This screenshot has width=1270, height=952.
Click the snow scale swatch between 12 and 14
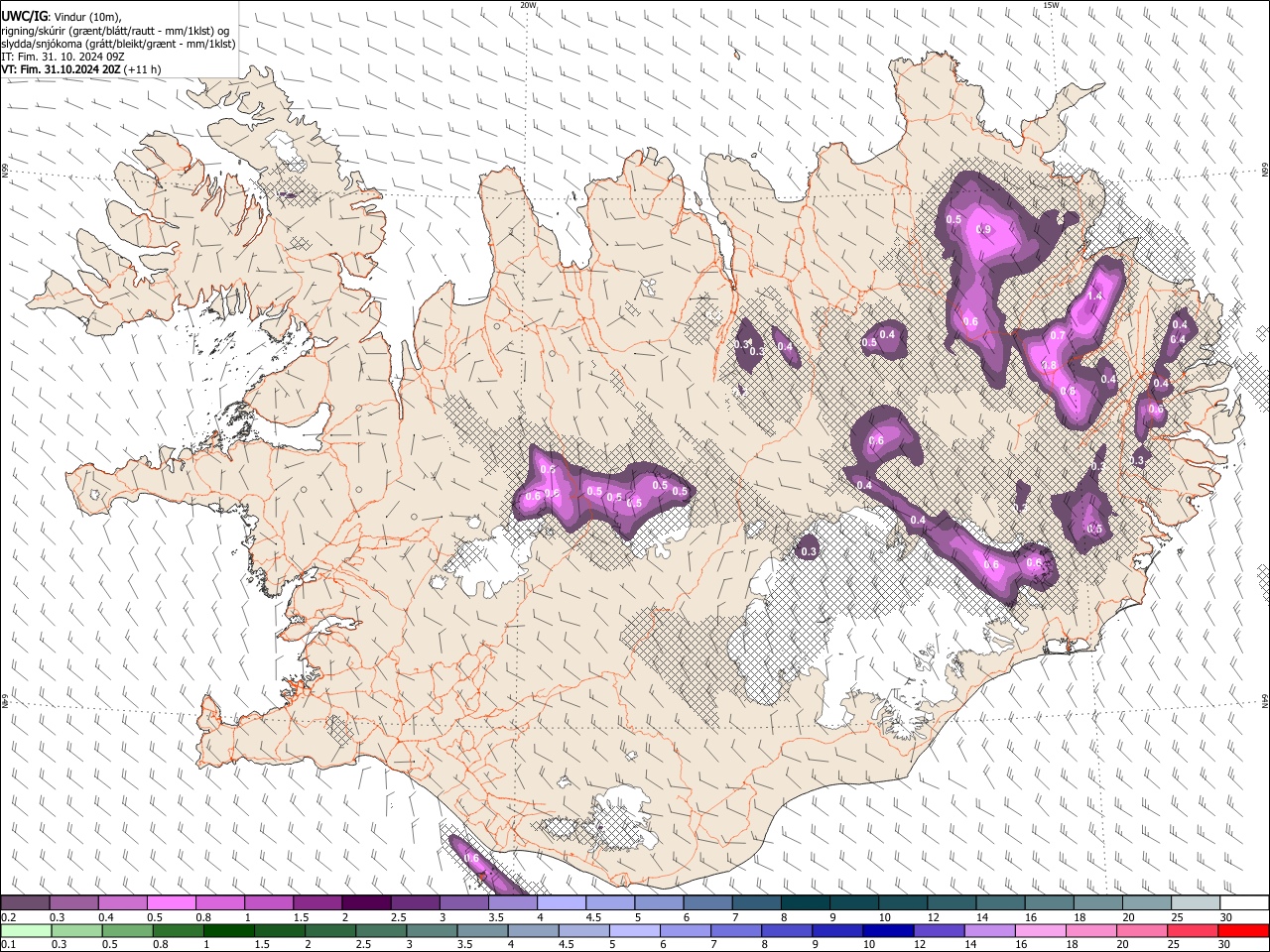point(952,902)
